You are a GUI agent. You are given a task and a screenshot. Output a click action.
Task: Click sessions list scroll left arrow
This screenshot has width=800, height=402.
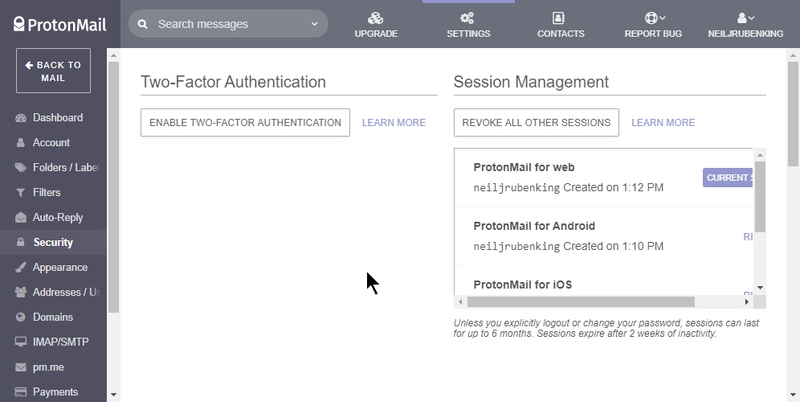[460, 302]
